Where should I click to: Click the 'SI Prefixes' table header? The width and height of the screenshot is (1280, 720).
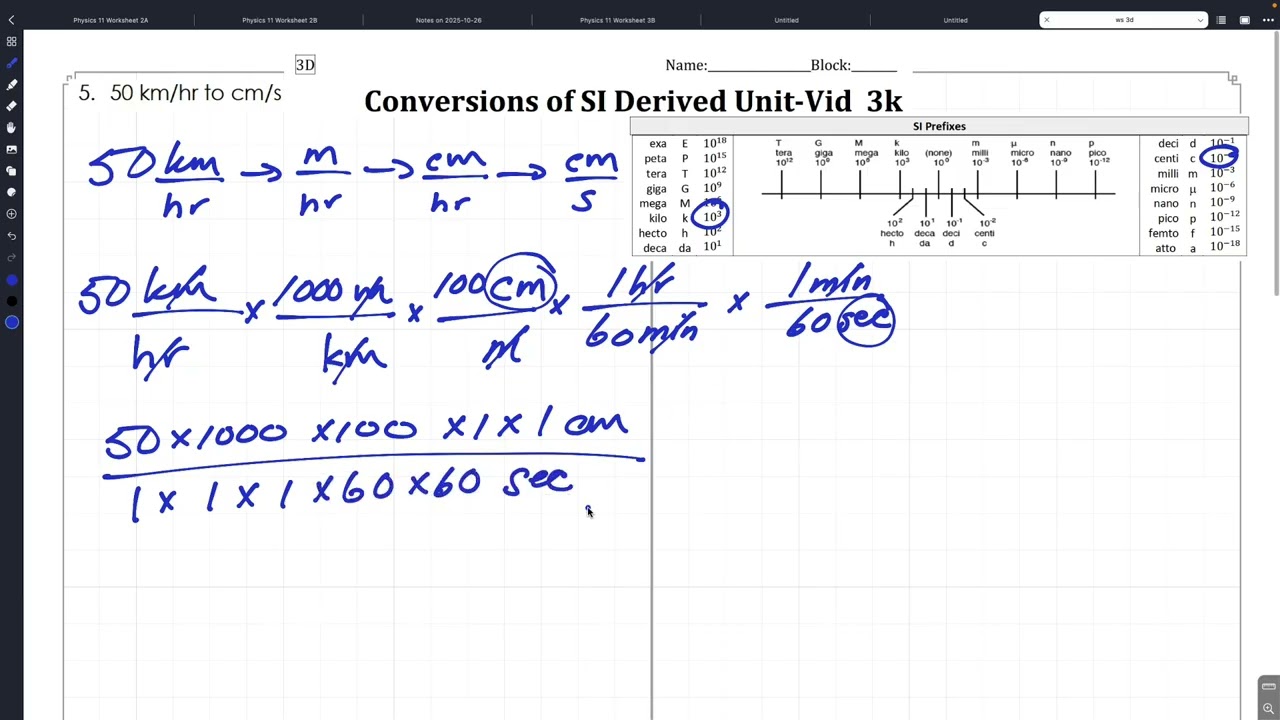pos(939,126)
